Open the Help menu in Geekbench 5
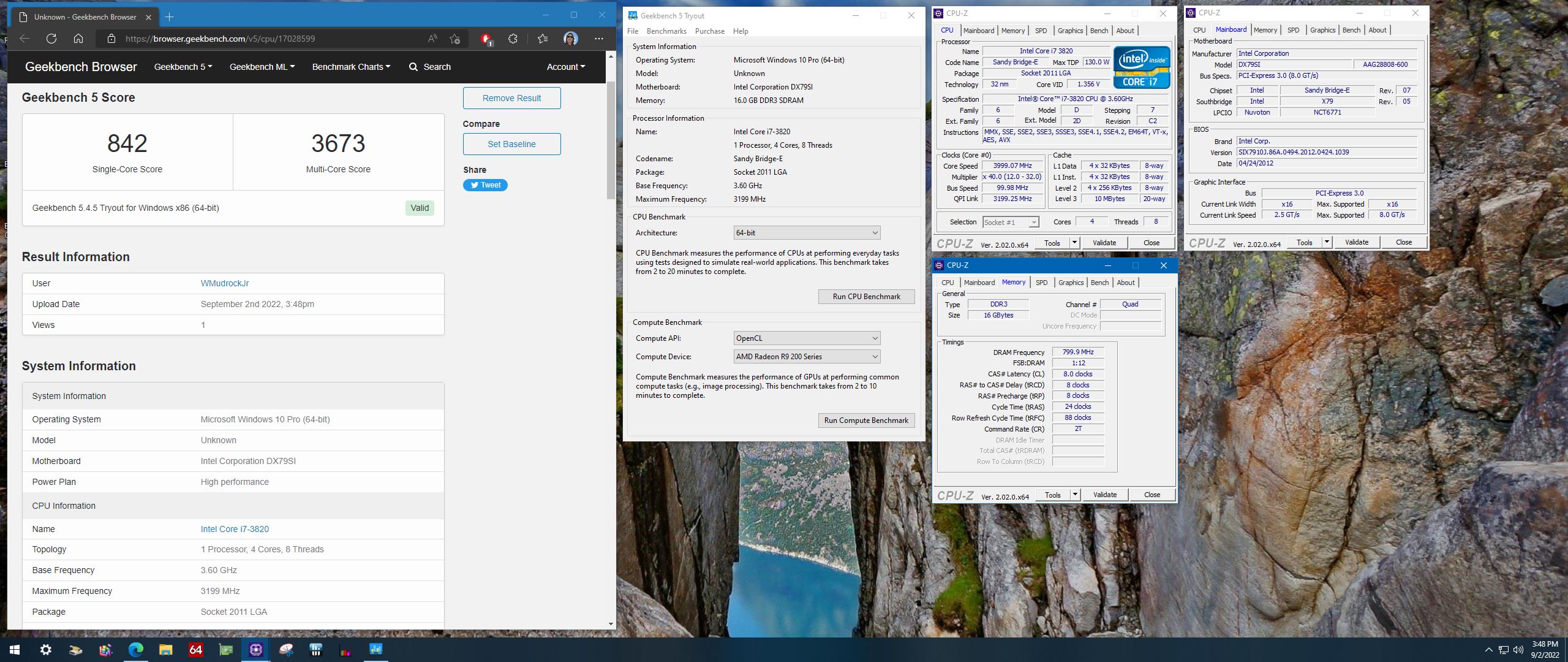 click(x=741, y=31)
